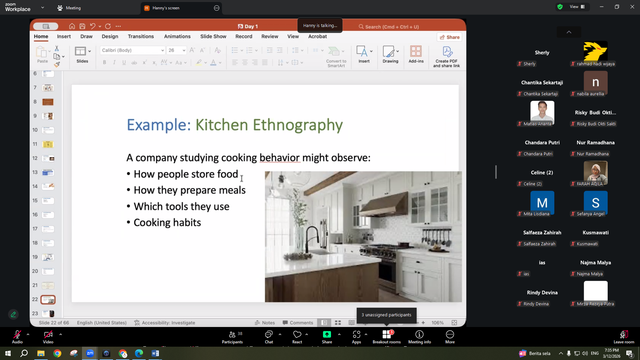Toggle Strikethrough formatting

tap(134, 62)
